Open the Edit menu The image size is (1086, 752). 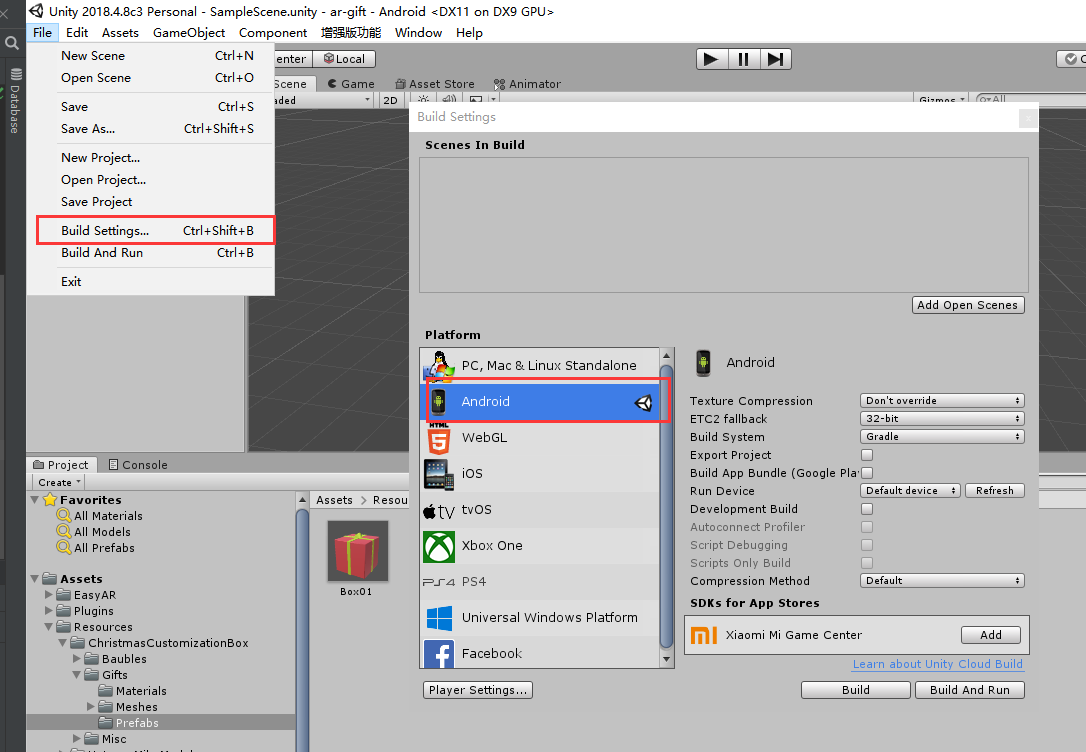77,33
